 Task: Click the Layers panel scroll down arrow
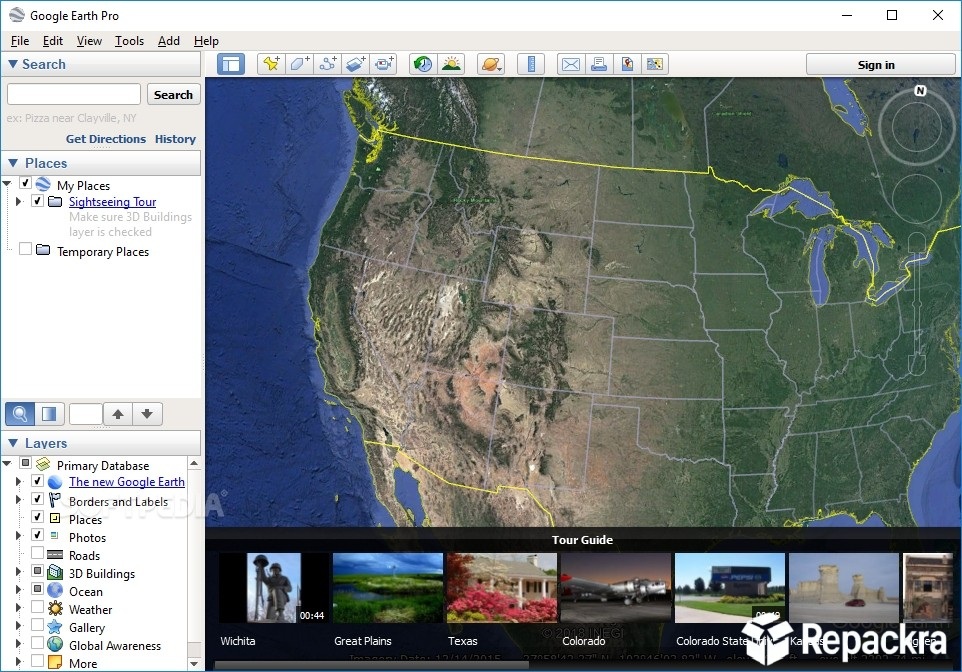point(194,663)
